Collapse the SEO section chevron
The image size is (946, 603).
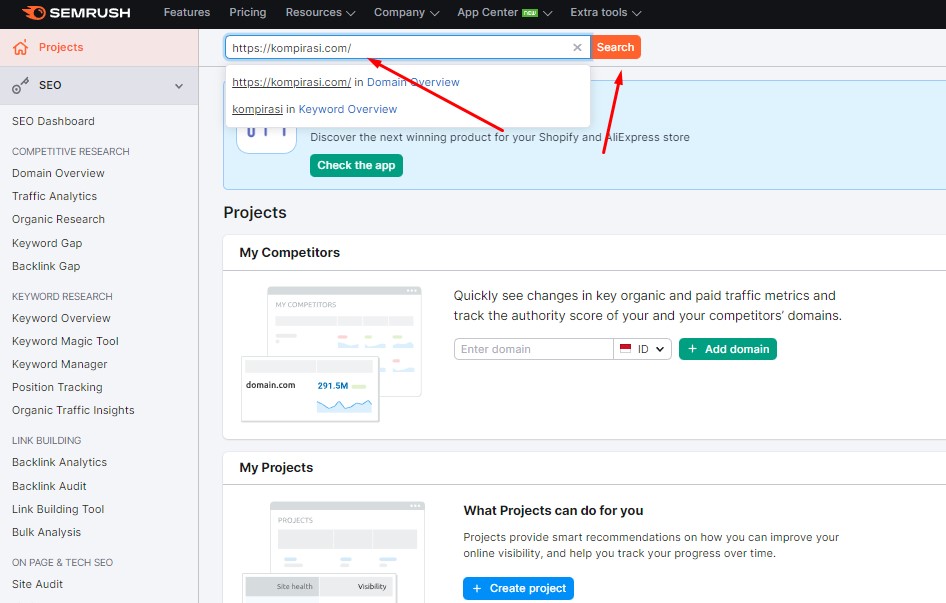(179, 86)
